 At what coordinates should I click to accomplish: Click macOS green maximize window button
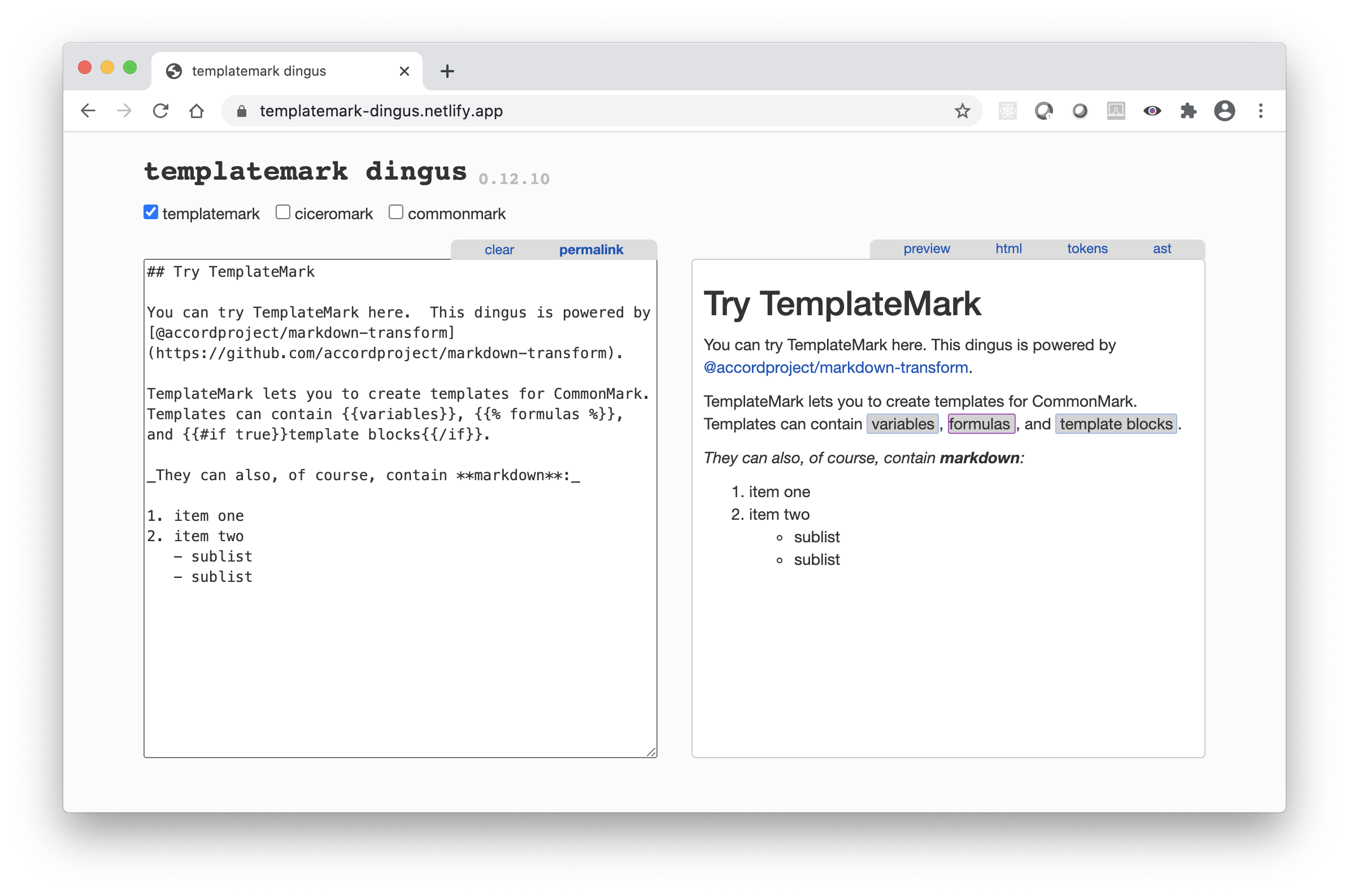130,67
